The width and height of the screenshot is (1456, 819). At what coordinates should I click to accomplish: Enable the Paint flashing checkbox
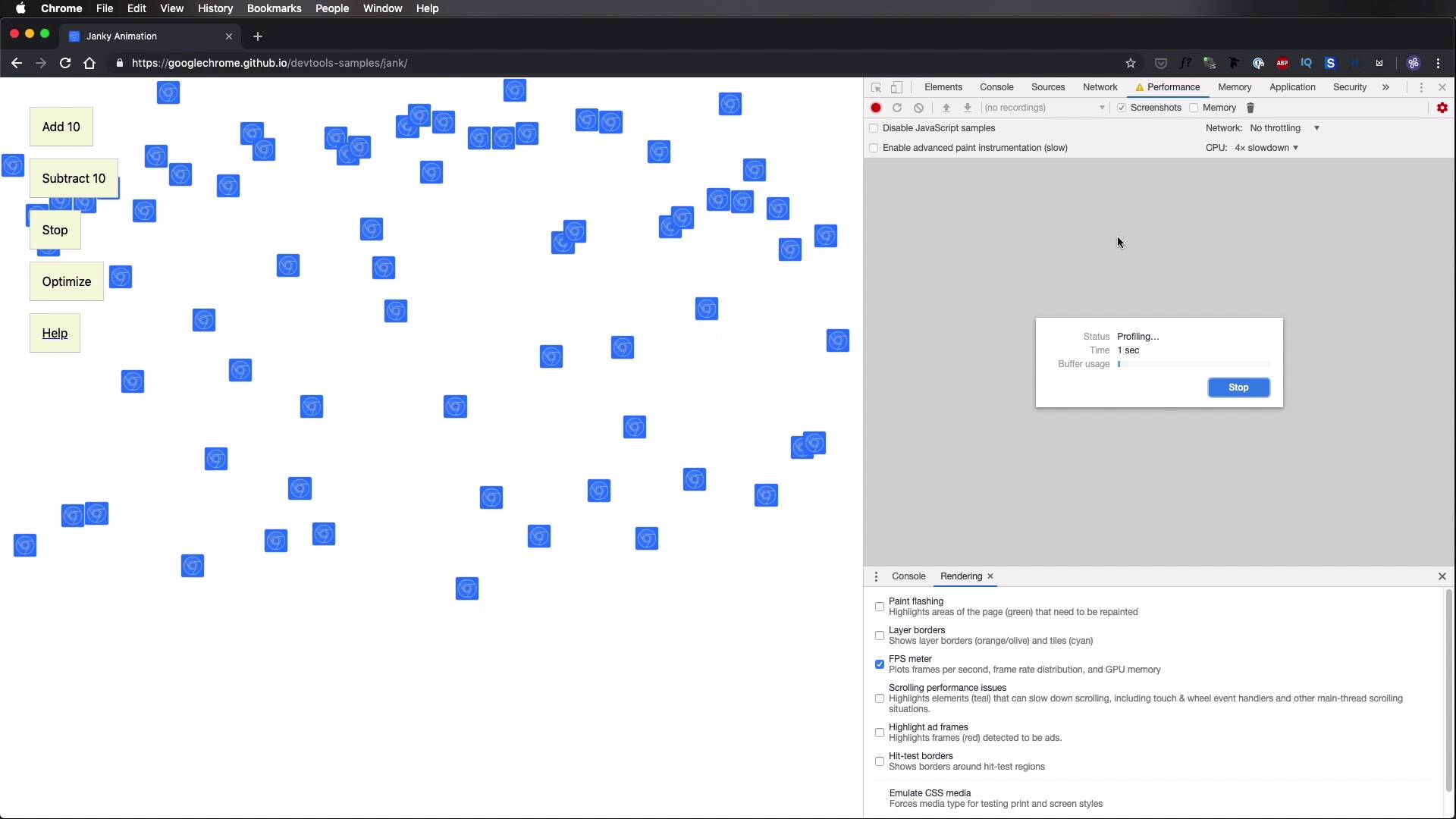(x=880, y=607)
